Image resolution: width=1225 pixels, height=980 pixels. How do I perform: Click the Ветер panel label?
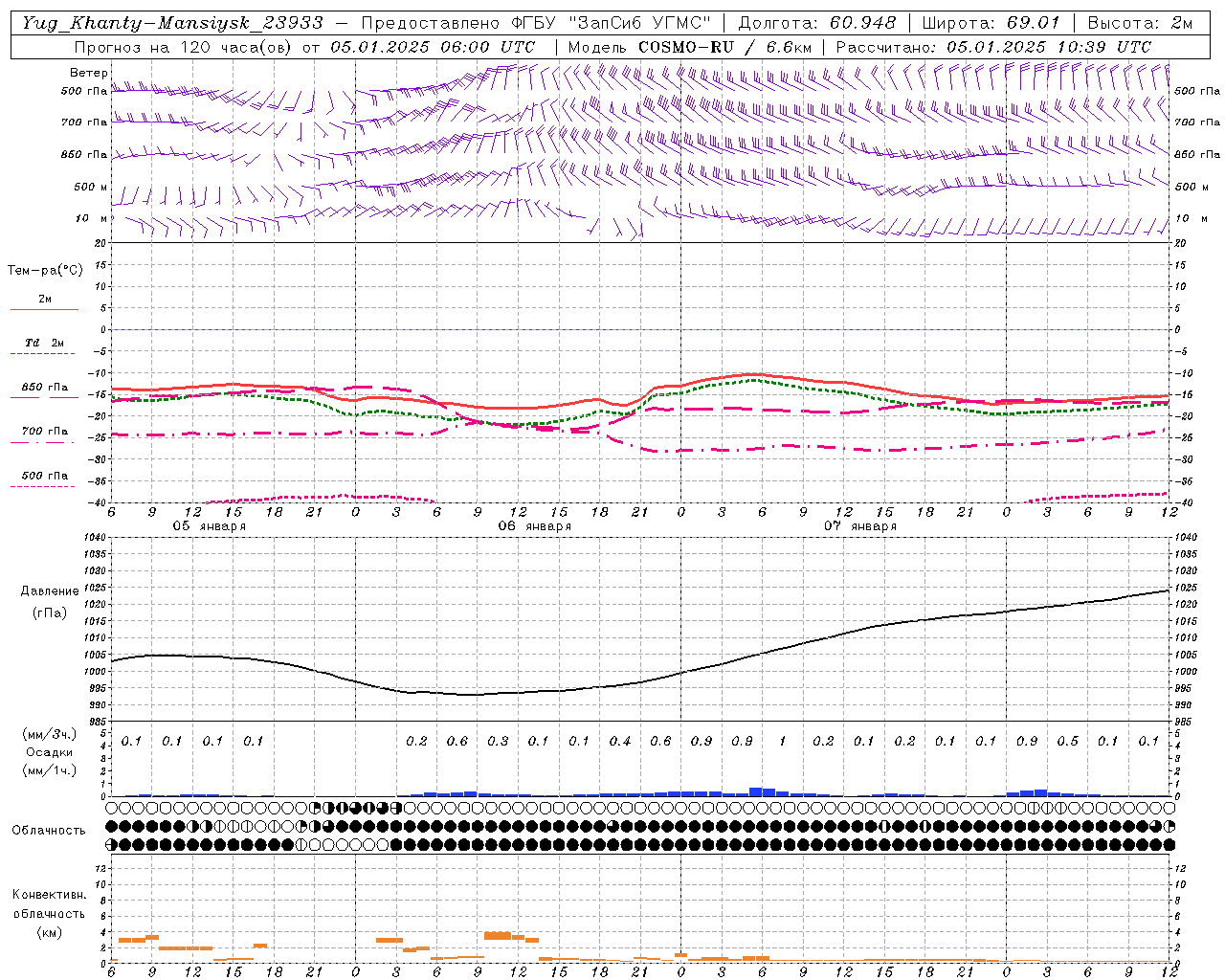89,73
